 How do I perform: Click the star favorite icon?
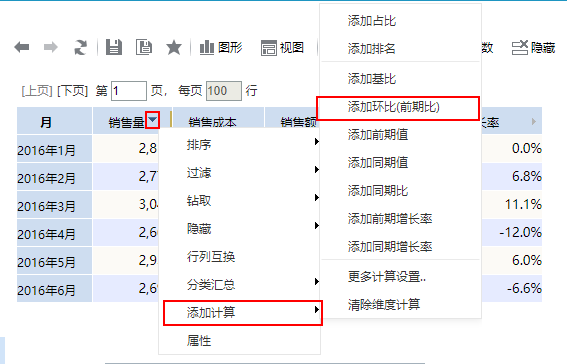coord(174,47)
